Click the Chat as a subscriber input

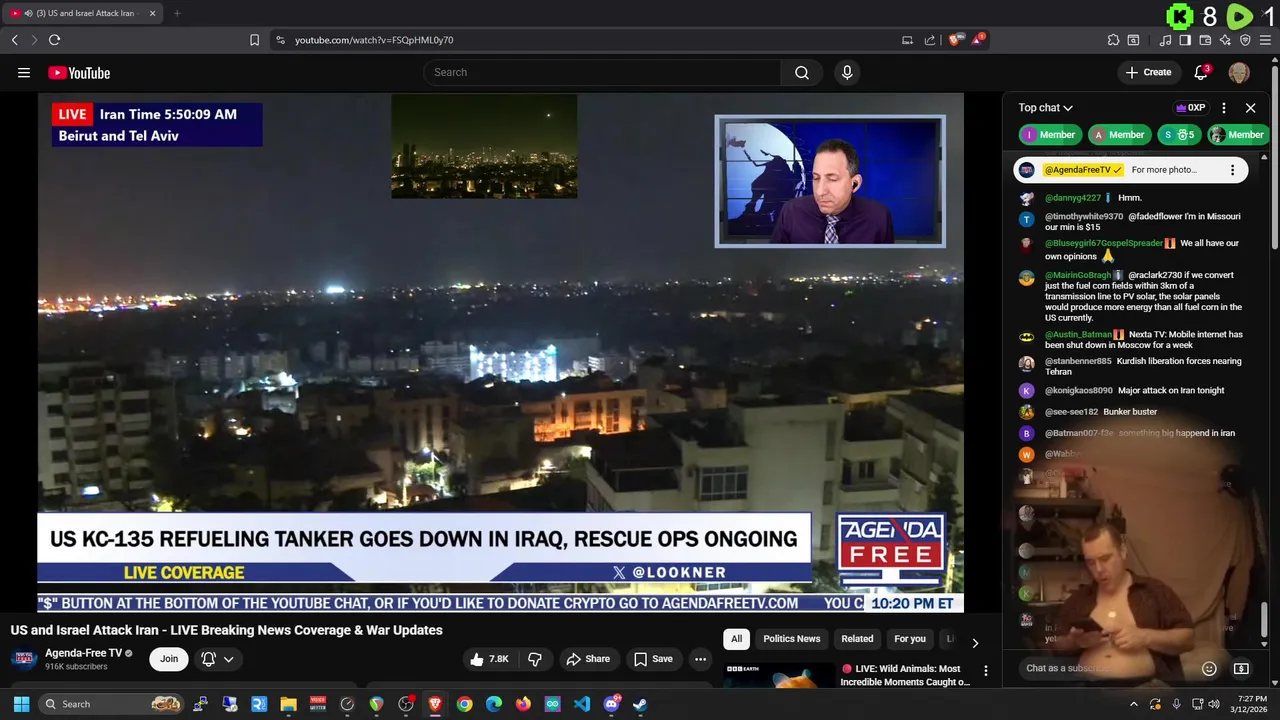pos(1105,668)
